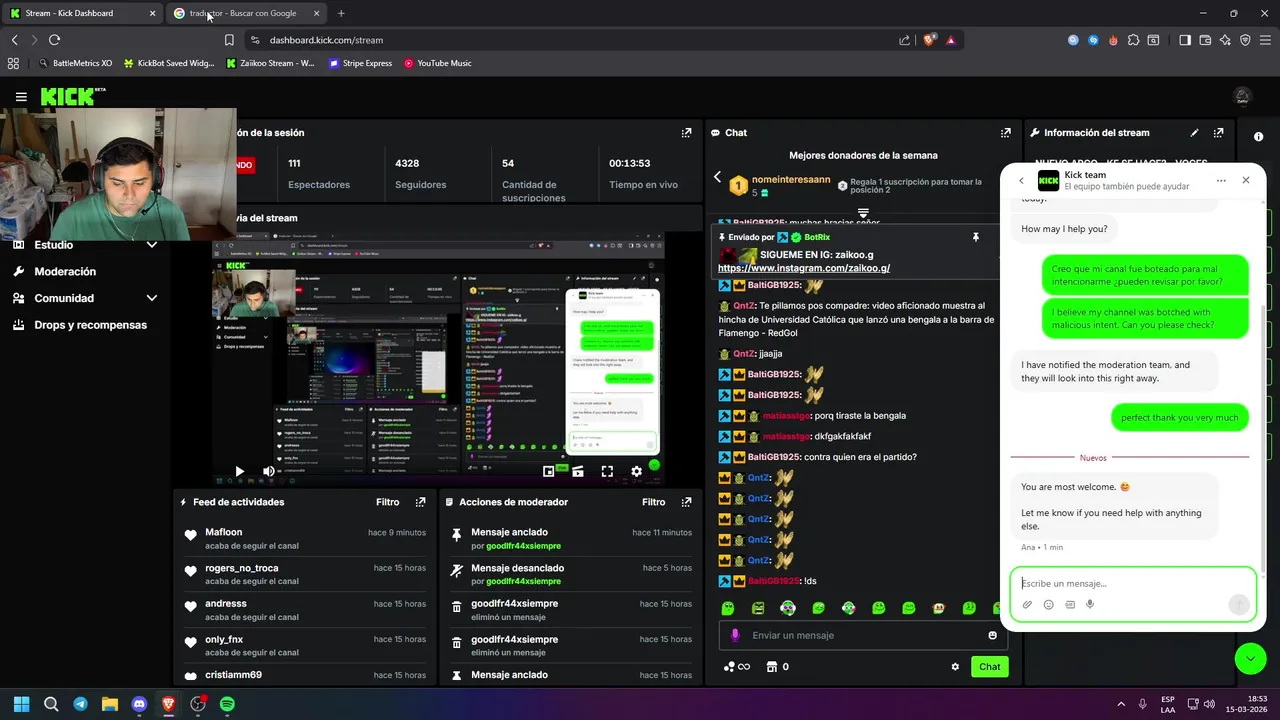Viewport: 1280px width, 720px height.
Task: Open support chat more options
Action: coord(1221,181)
